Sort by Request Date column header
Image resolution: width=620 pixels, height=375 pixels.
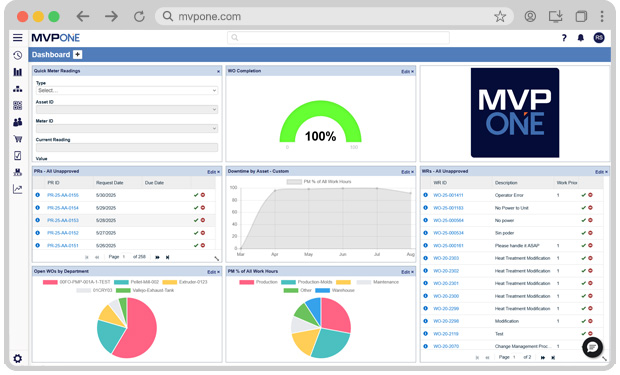[x=110, y=183]
